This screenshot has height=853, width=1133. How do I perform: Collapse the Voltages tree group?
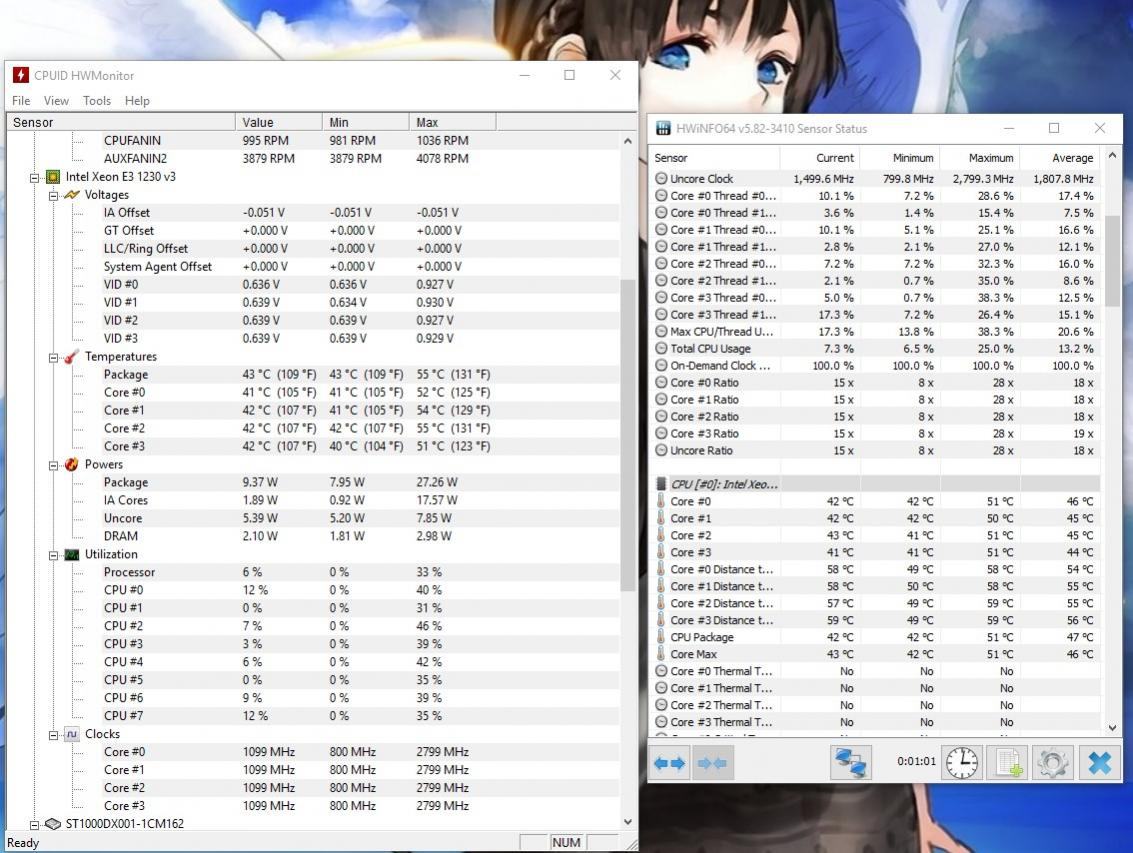click(x=53, y=195)
